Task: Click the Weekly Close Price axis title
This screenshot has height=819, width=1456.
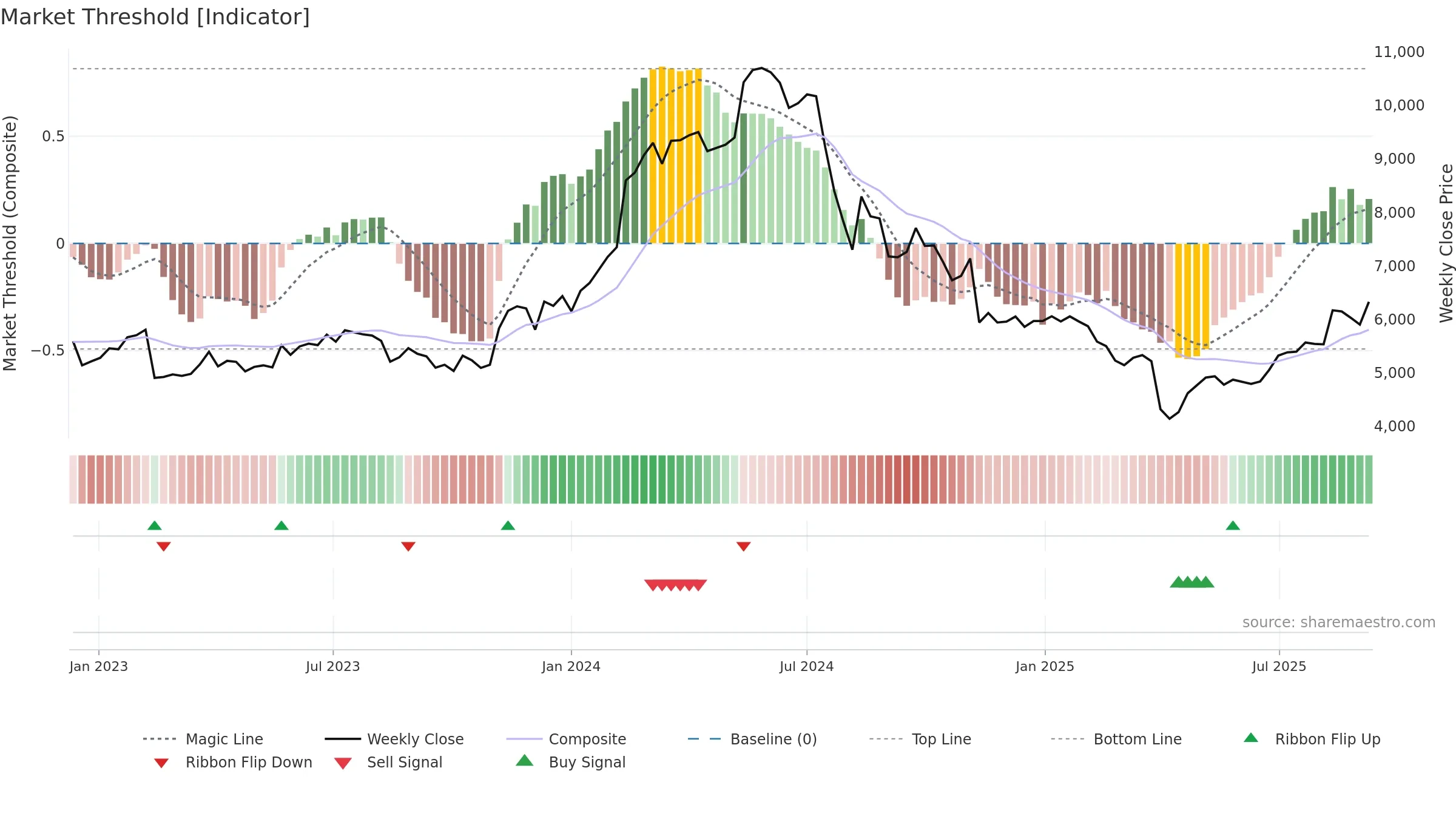Action: coord(1446,243)
